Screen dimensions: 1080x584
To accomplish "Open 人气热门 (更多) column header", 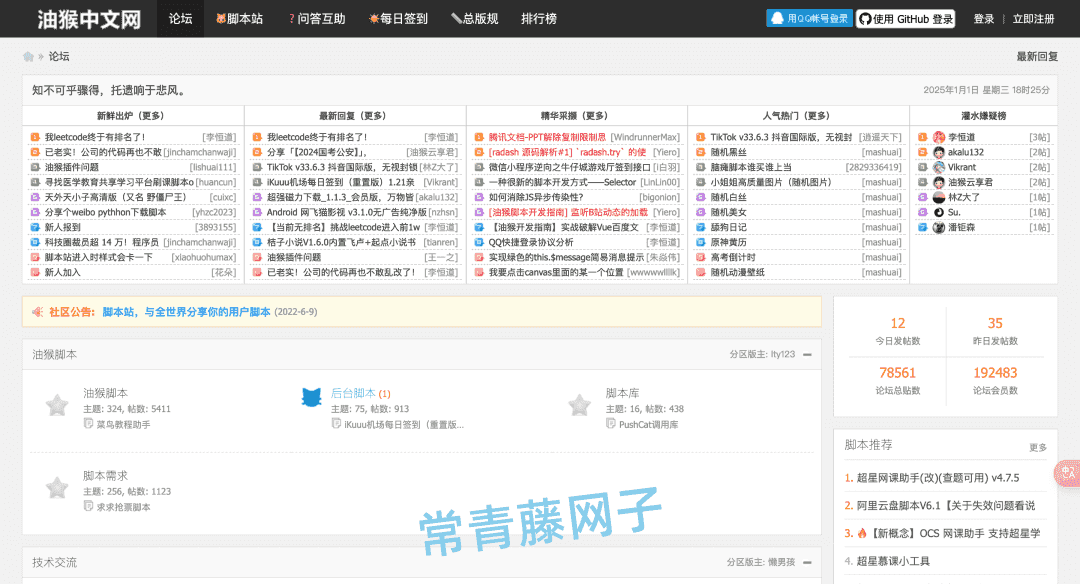I will coord(796,116).
